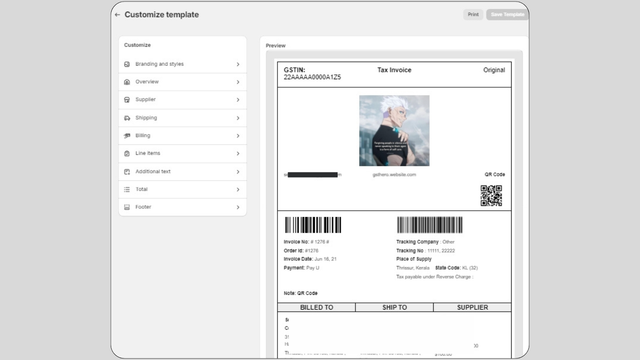
Task: Click the Branding and styles icon
Action: point(127,64)
